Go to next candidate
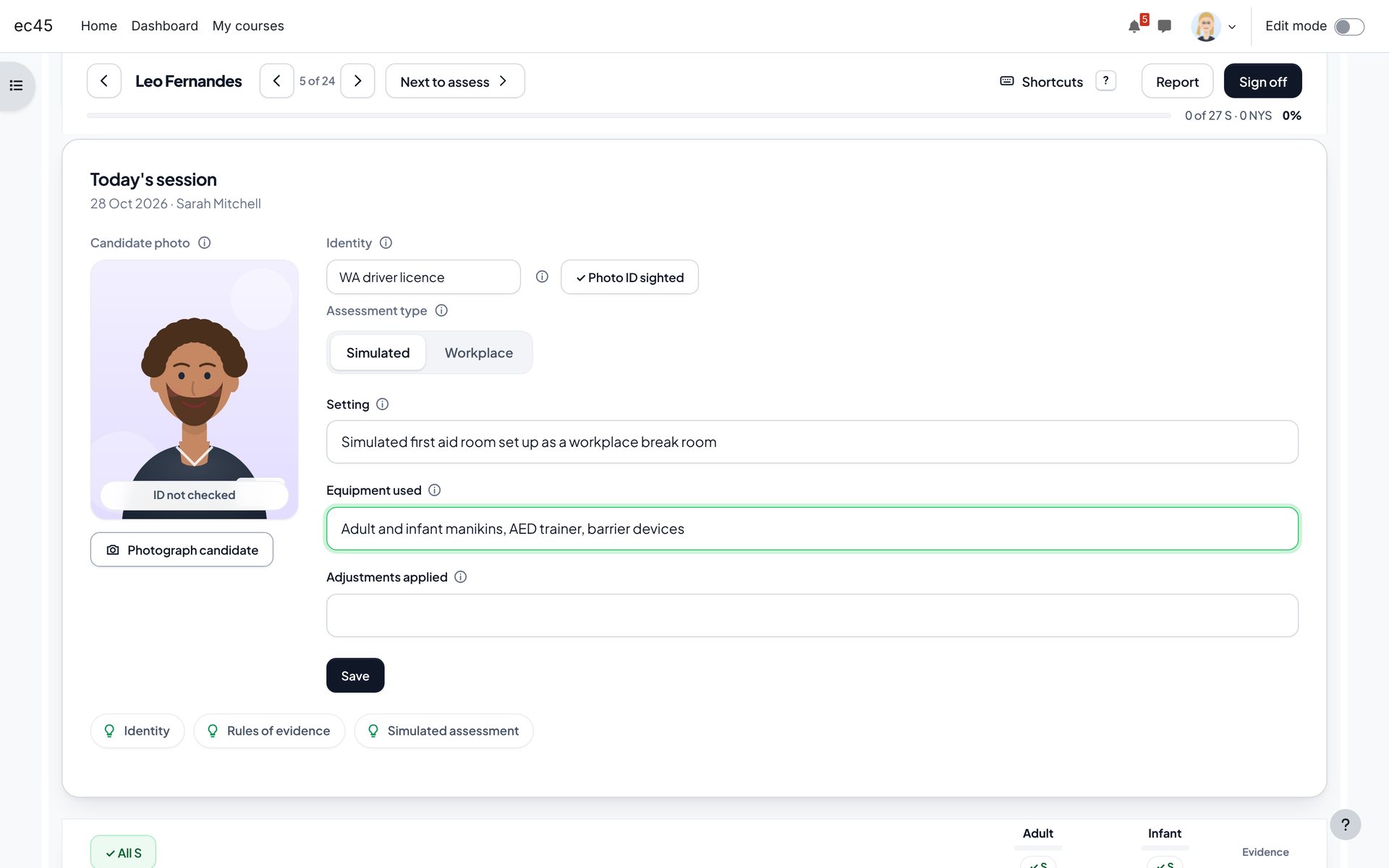This screenshot has width=1389, height=868. (x=357, y=81)
